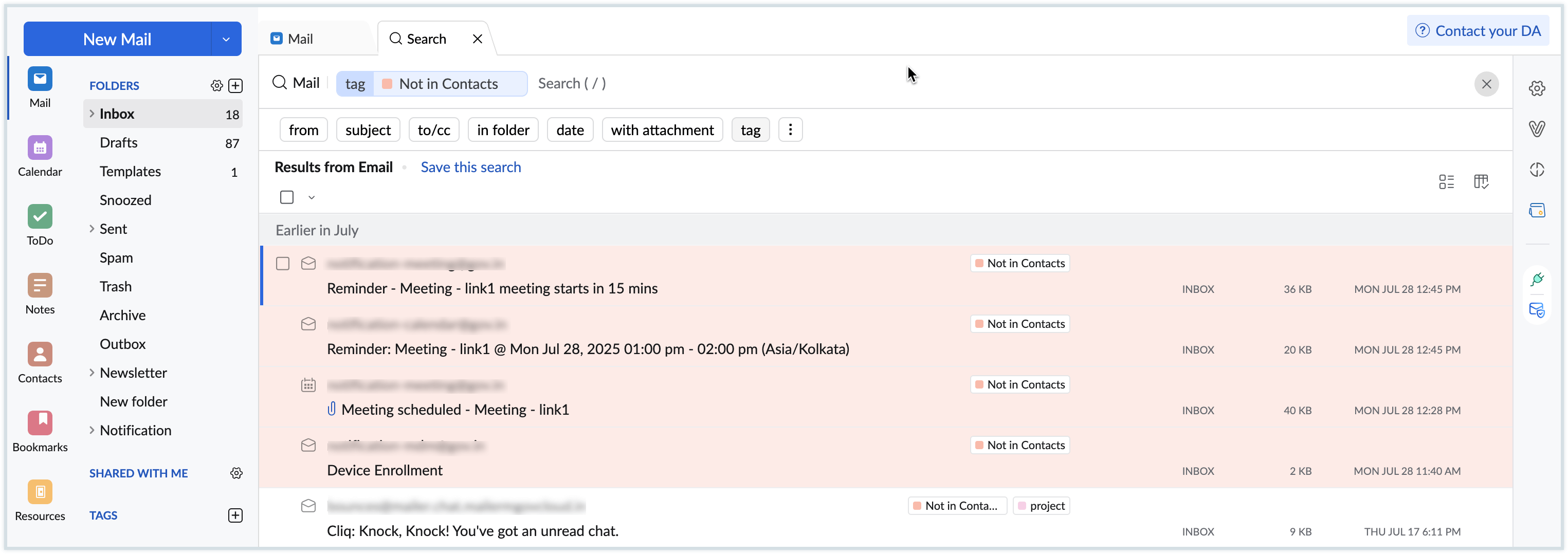Viewport: 1568px width, 554px height.
Task: Click the project tag color label
Action: click(1041, 506)
